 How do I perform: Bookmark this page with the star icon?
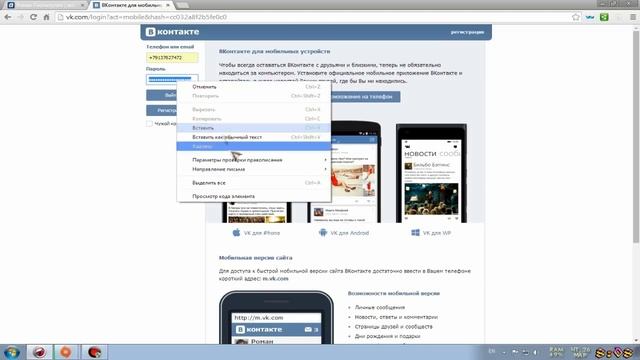pyautogui.click(x=576, y=17)
